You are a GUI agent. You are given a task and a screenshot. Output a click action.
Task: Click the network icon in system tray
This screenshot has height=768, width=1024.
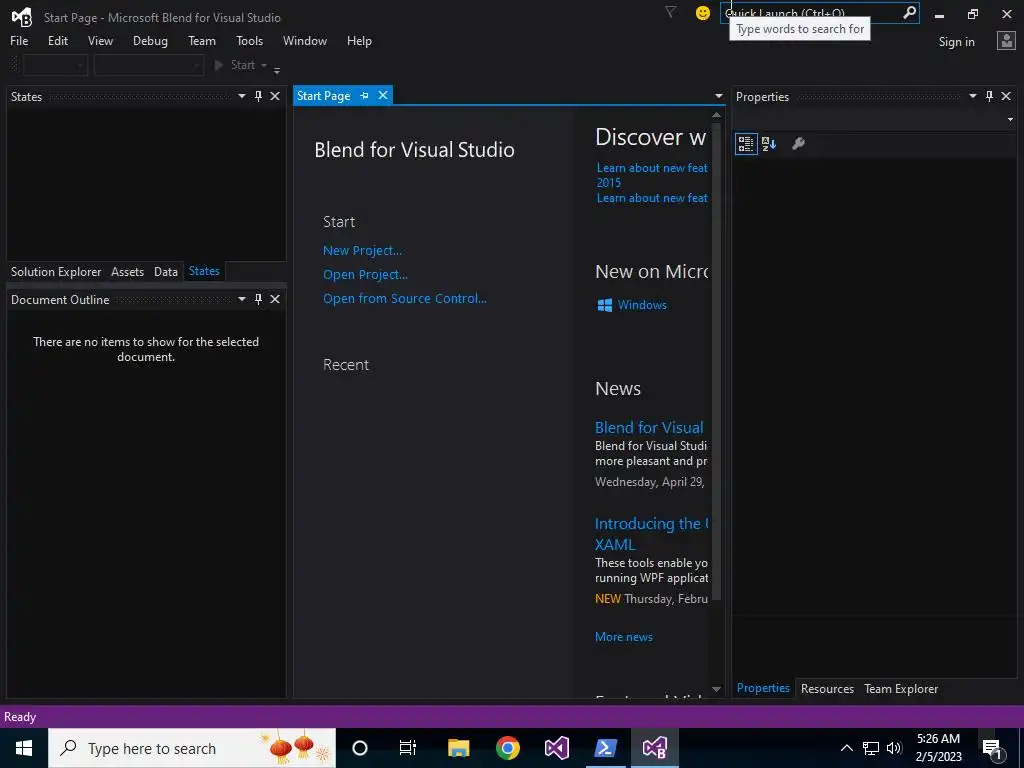(x=871, y=748)
